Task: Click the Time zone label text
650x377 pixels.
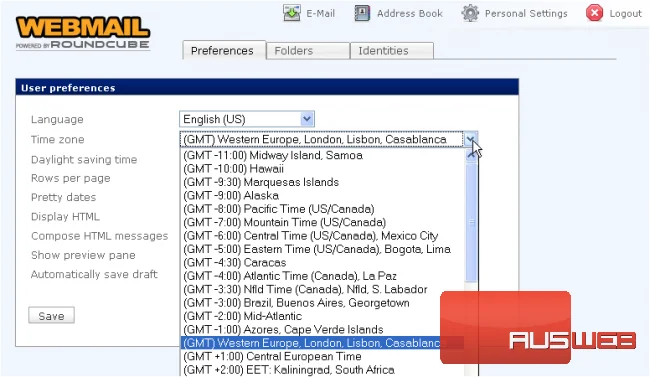Action: click(x=58, y=139)
